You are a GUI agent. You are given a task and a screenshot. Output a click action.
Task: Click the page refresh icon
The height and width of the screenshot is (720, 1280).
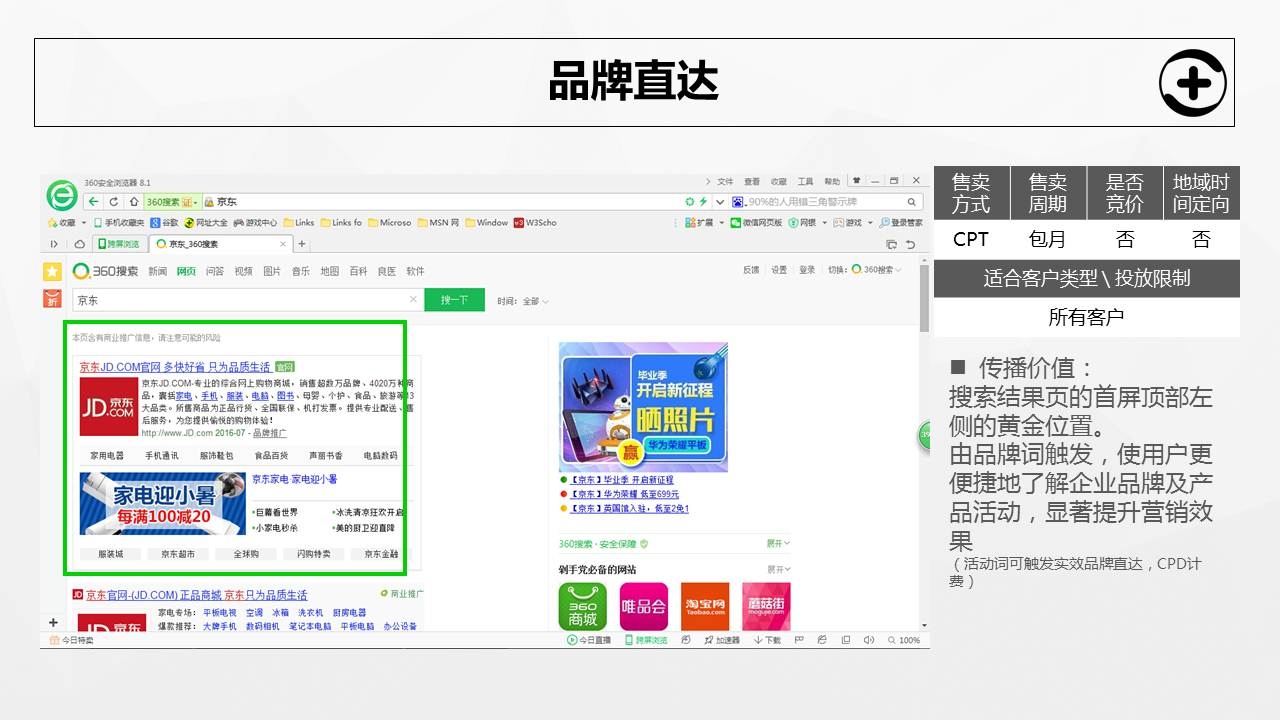[113, 202]
